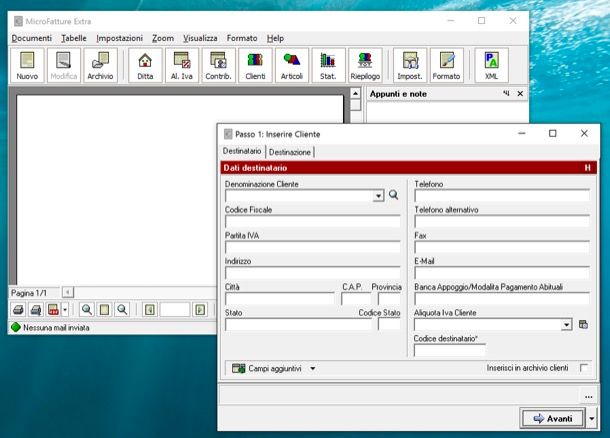Click the first zoom magnifier in bottom toolbar

coord(86,310)
